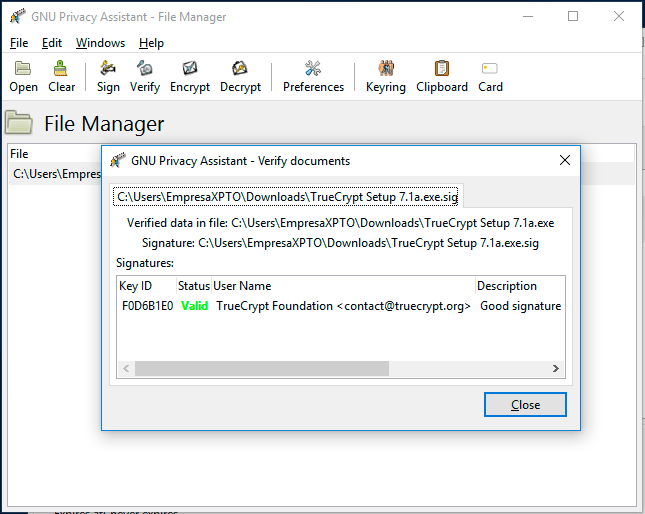645x514 pixels.
Task: Maximize the GNU Privacy Assistant window
Action: point(573,16)
